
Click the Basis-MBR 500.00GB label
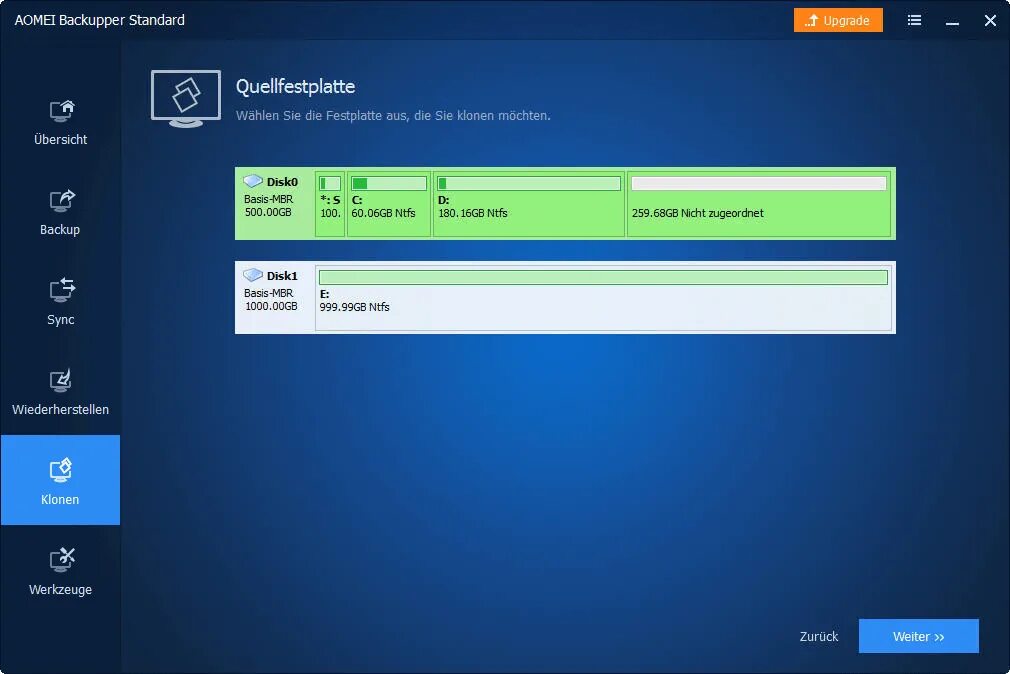(x=269, y=206)
